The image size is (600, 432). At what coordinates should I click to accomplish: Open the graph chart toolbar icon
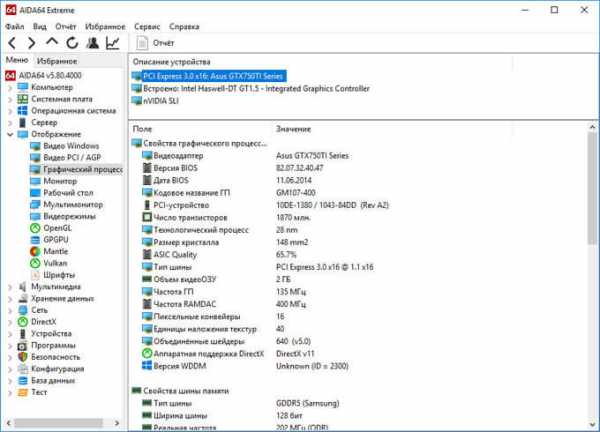(x=112, y=43)
